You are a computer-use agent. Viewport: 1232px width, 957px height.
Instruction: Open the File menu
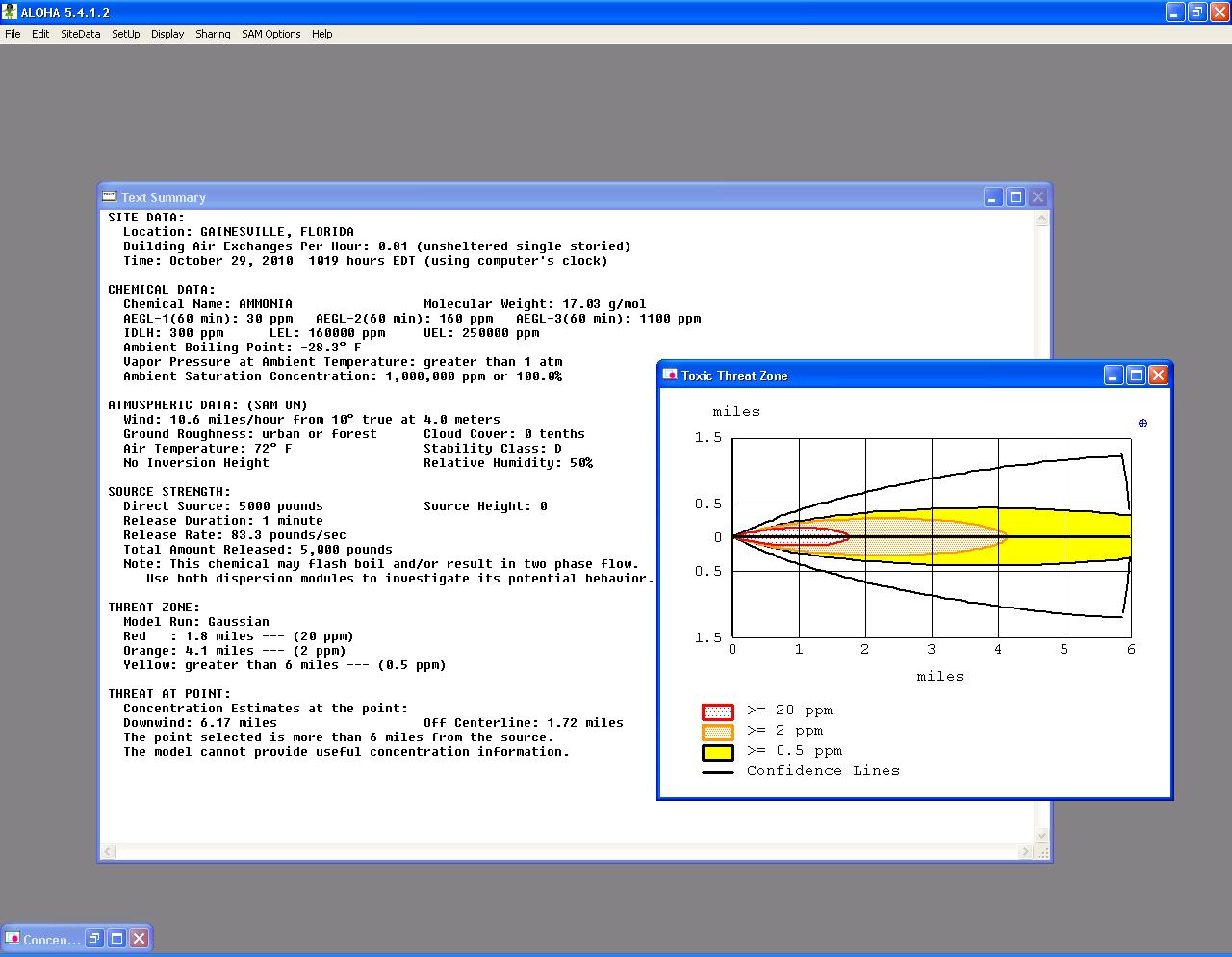click(x=13, y=34)
